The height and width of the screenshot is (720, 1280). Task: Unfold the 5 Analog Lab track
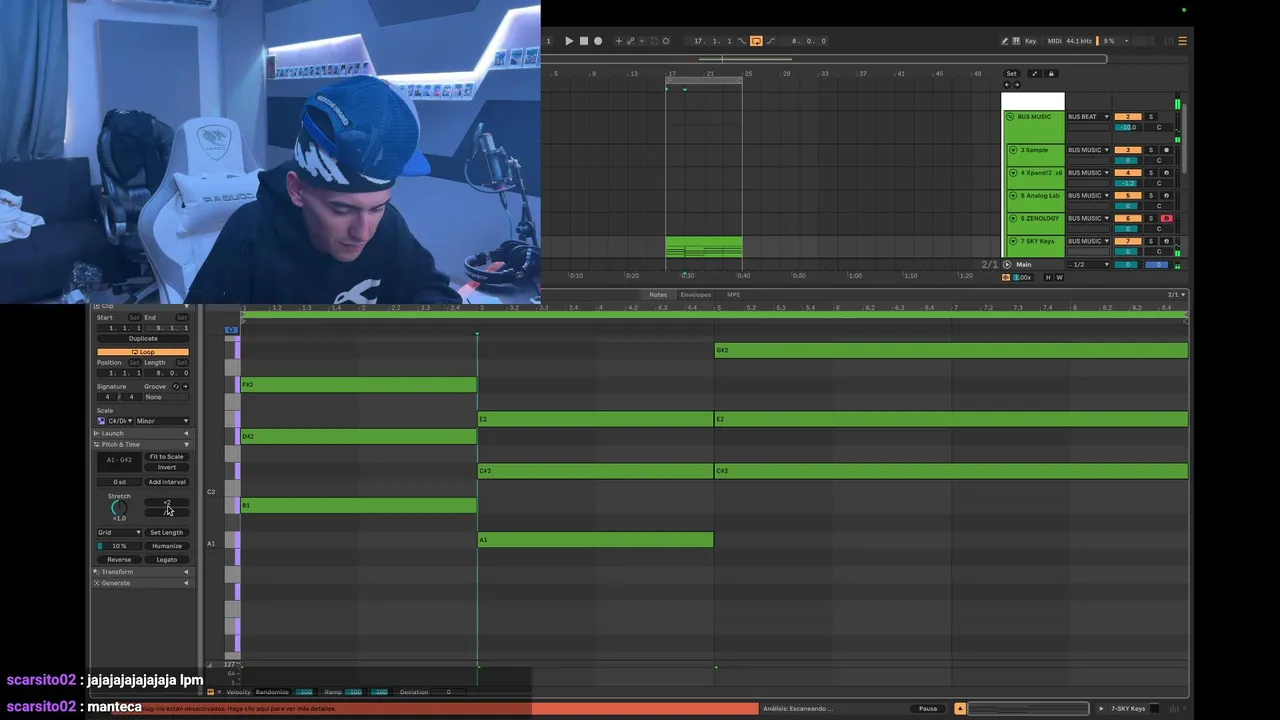tap(1013, 196)
